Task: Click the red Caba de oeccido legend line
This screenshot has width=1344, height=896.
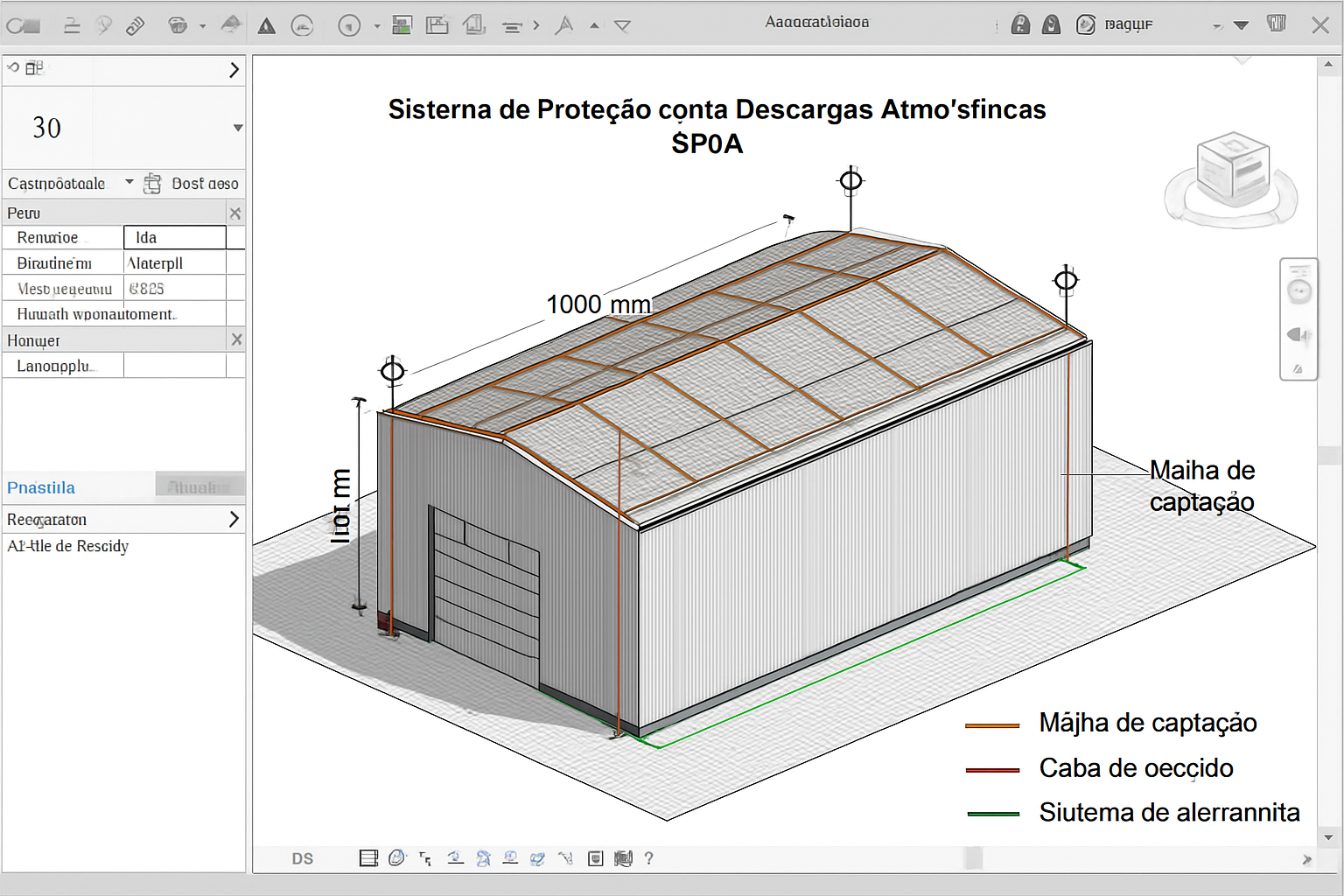Action: tap(992, 770)
